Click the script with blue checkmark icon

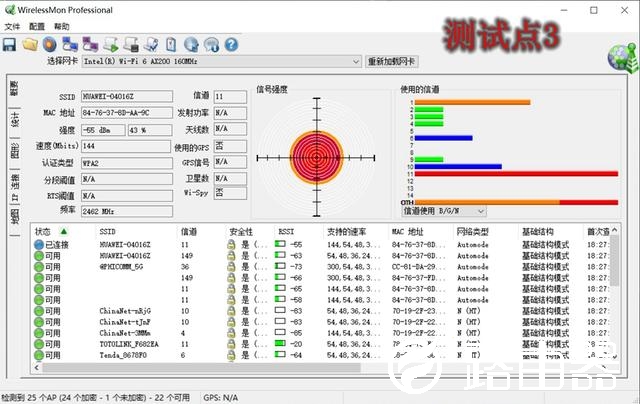click(x=151, y=44)
